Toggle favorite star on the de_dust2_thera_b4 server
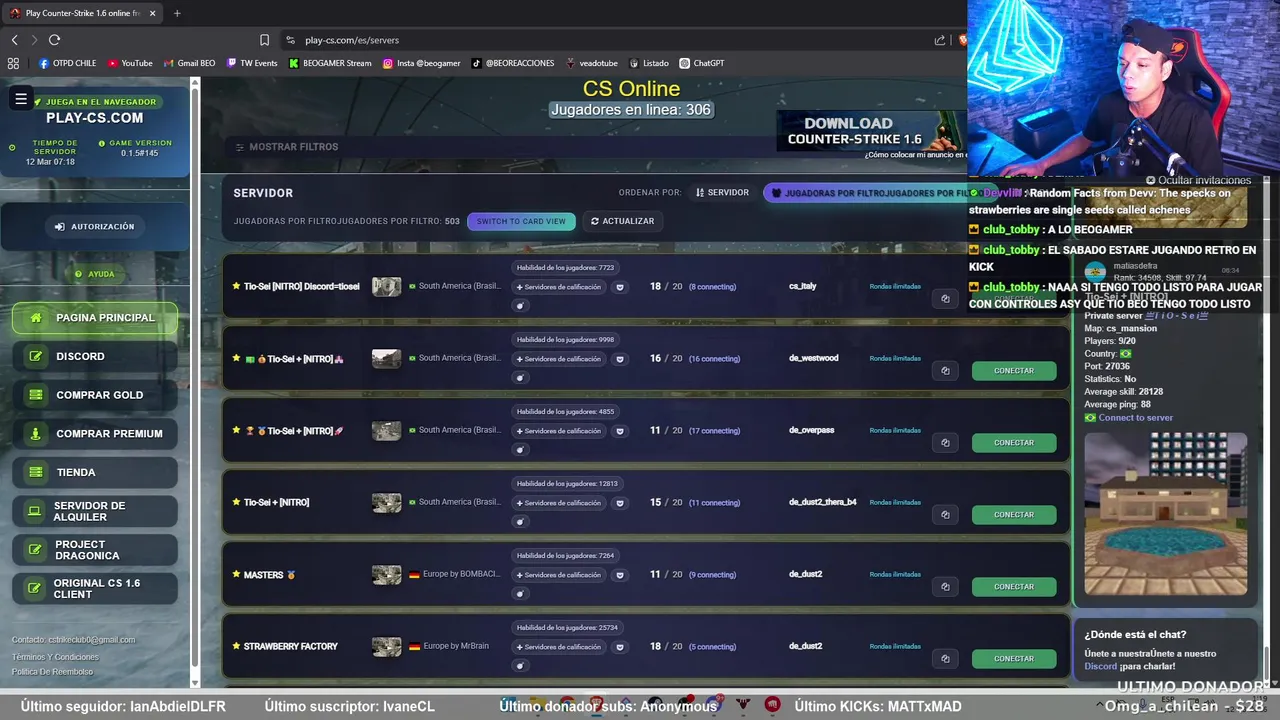The height and width of the screenshot is (720, 1280). point(236,502)
